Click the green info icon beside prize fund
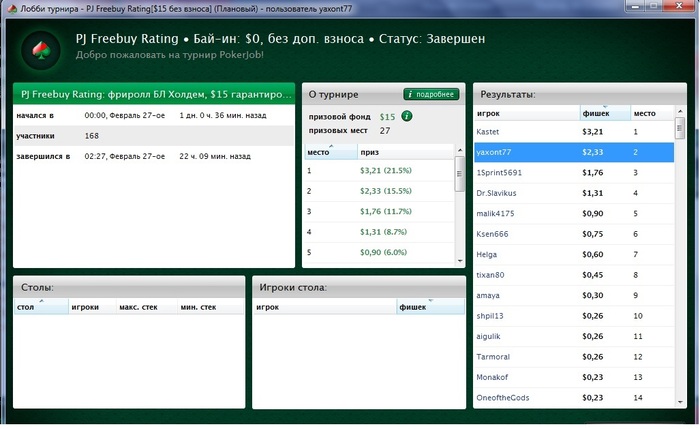This screenshot has height=429, width=700. point(407,116)
